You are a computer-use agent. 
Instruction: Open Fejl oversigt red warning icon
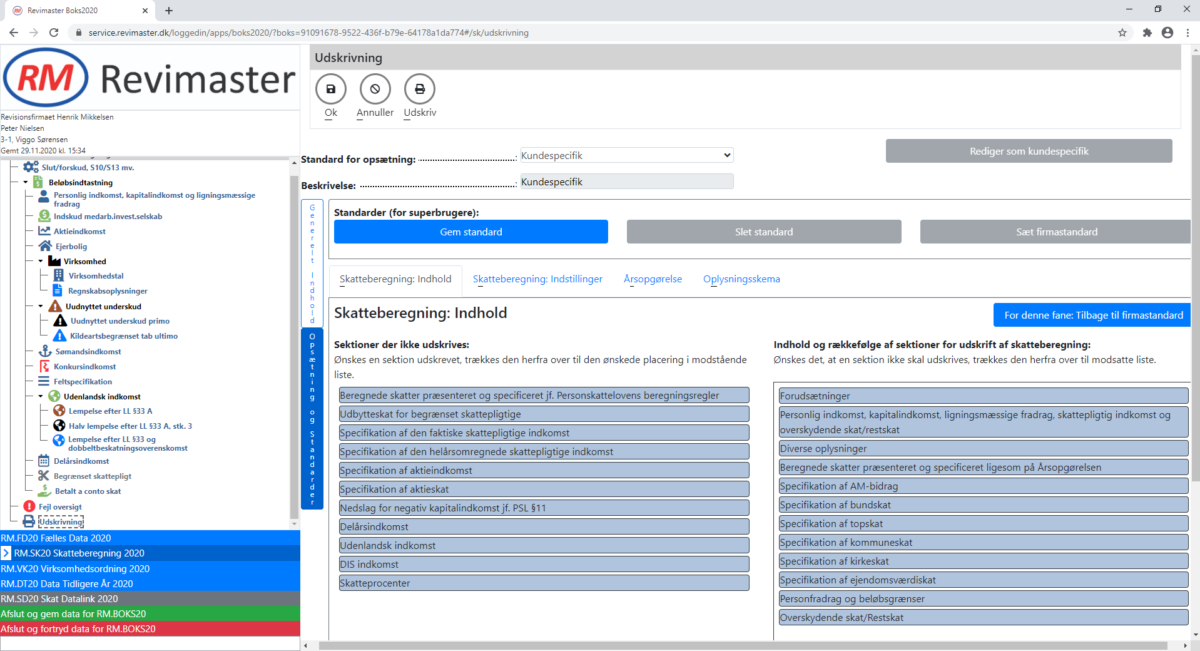click(x=29, y=507)
